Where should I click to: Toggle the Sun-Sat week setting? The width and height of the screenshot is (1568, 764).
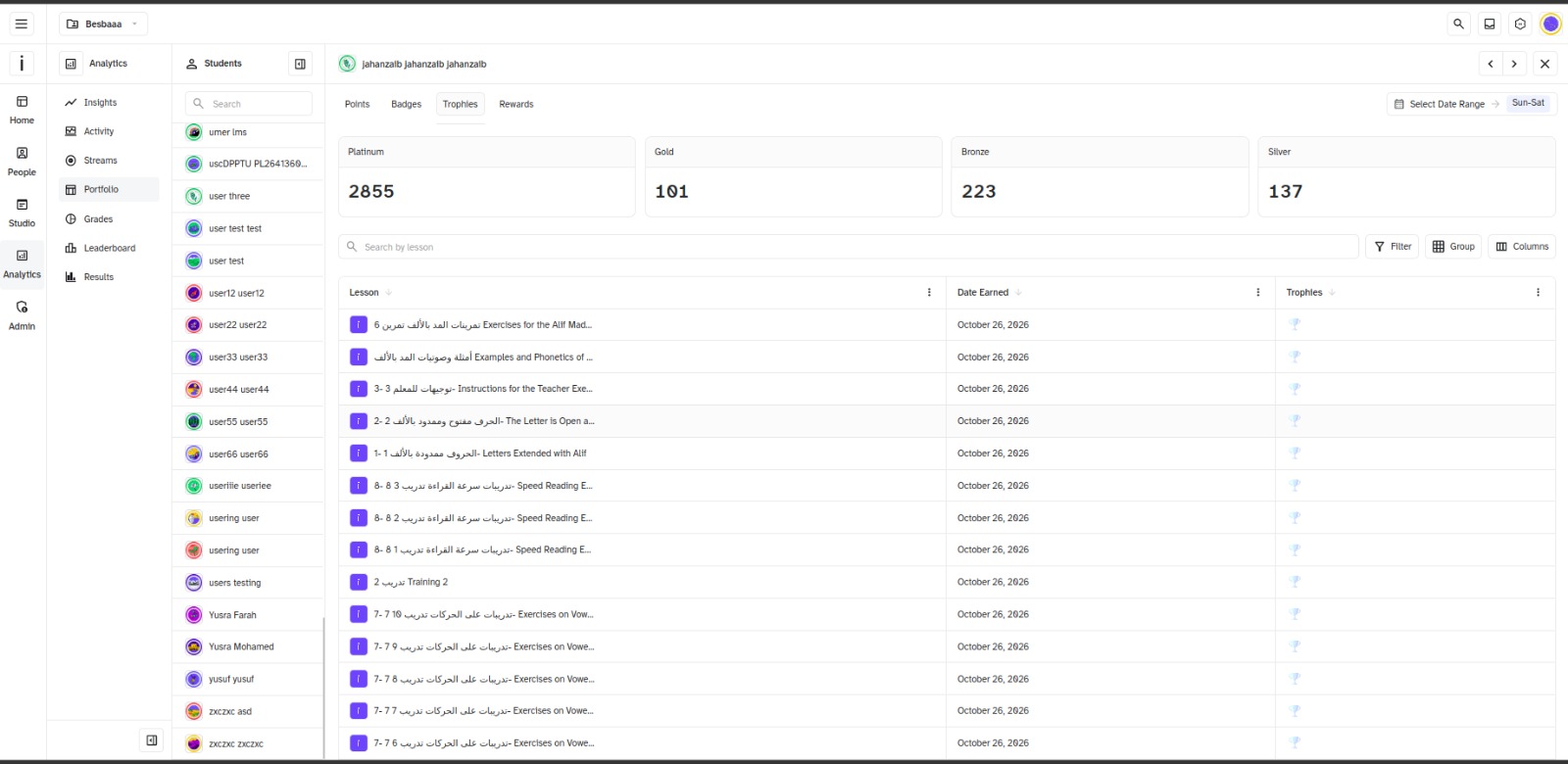click(1528, 103)
